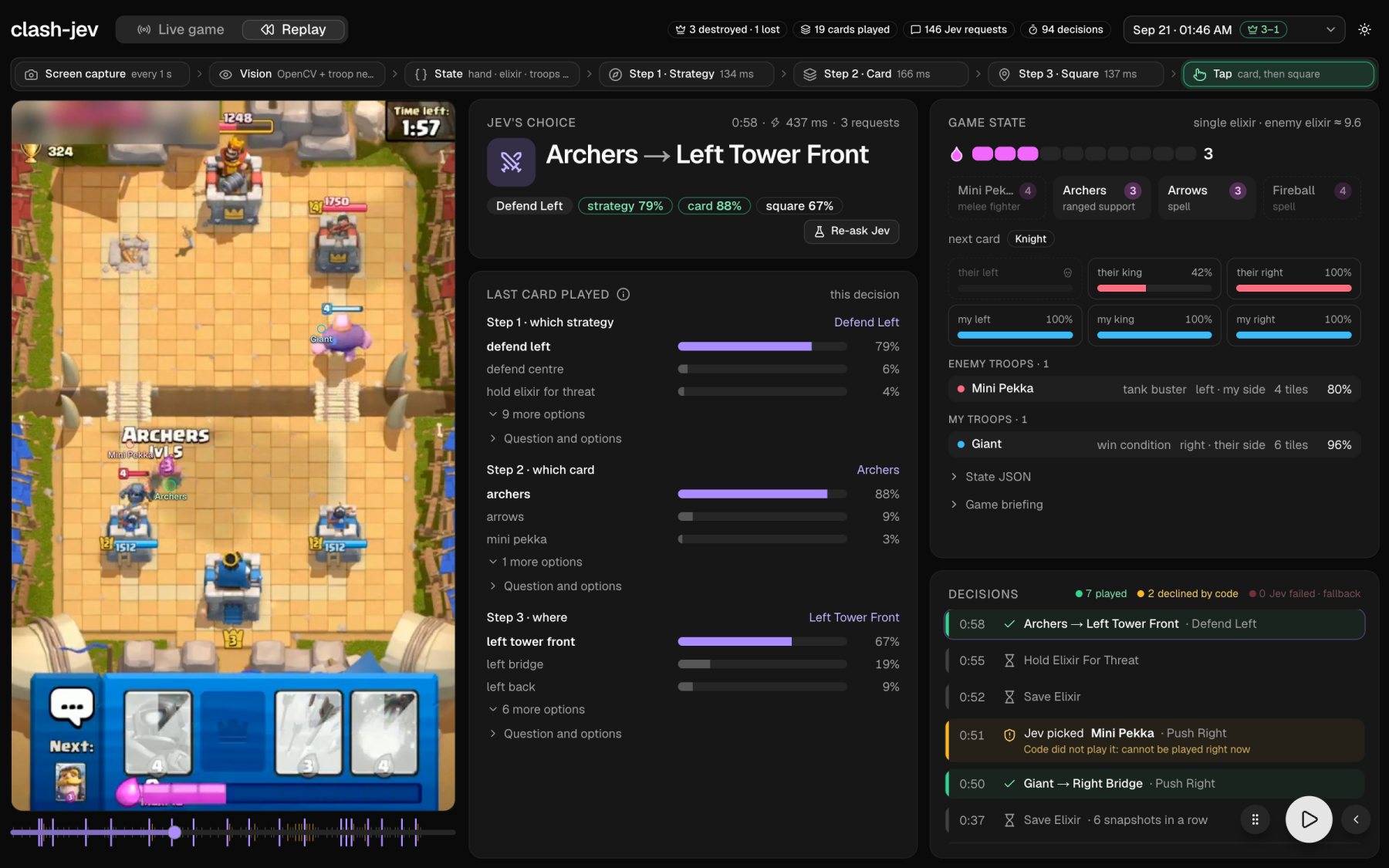Switch to Live game mode
Viewport: 1389px width, 868px height.
[x=181, y=29]
